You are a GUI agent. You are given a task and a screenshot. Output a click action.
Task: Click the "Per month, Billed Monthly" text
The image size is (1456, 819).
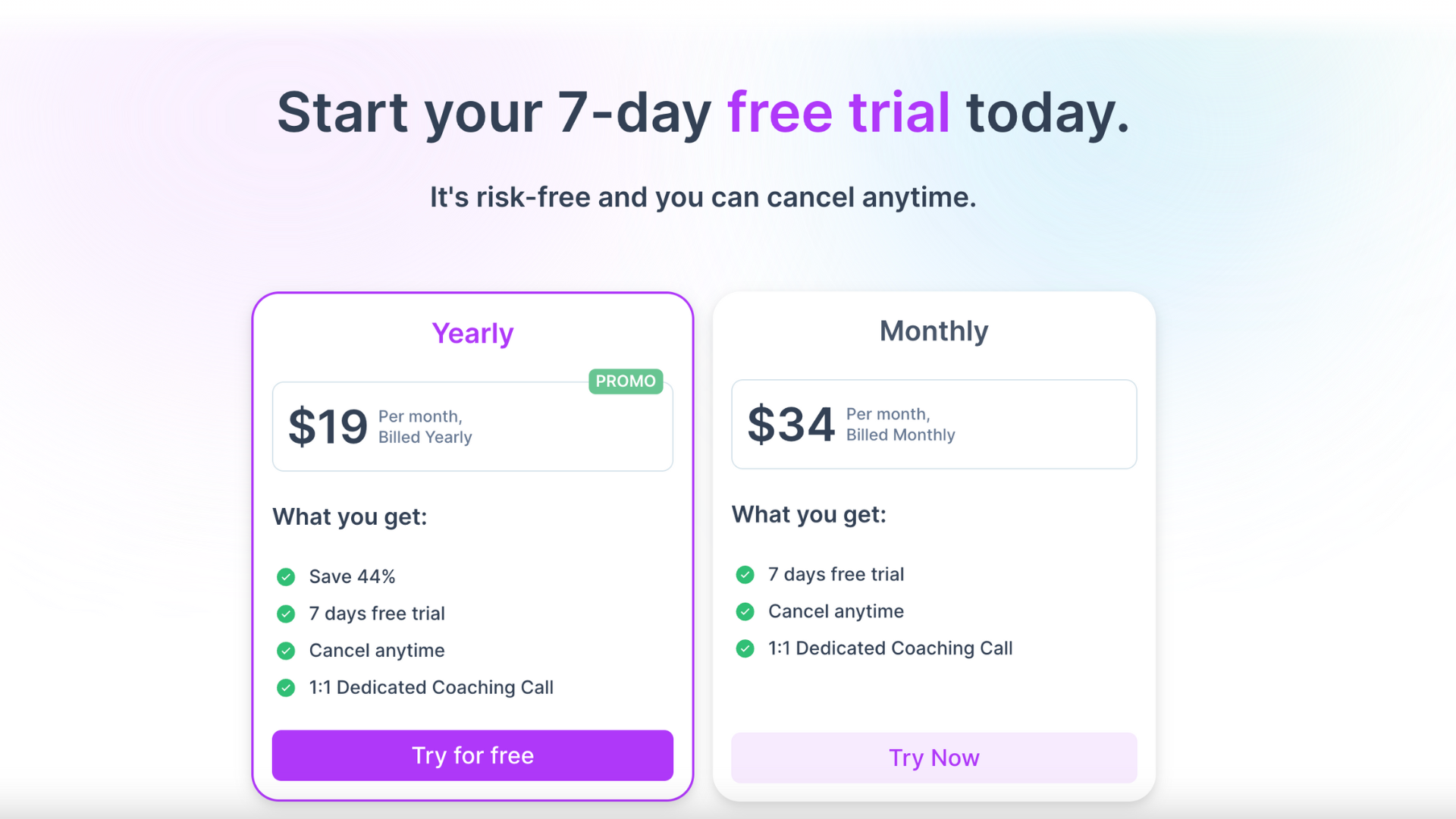(900, 425)
